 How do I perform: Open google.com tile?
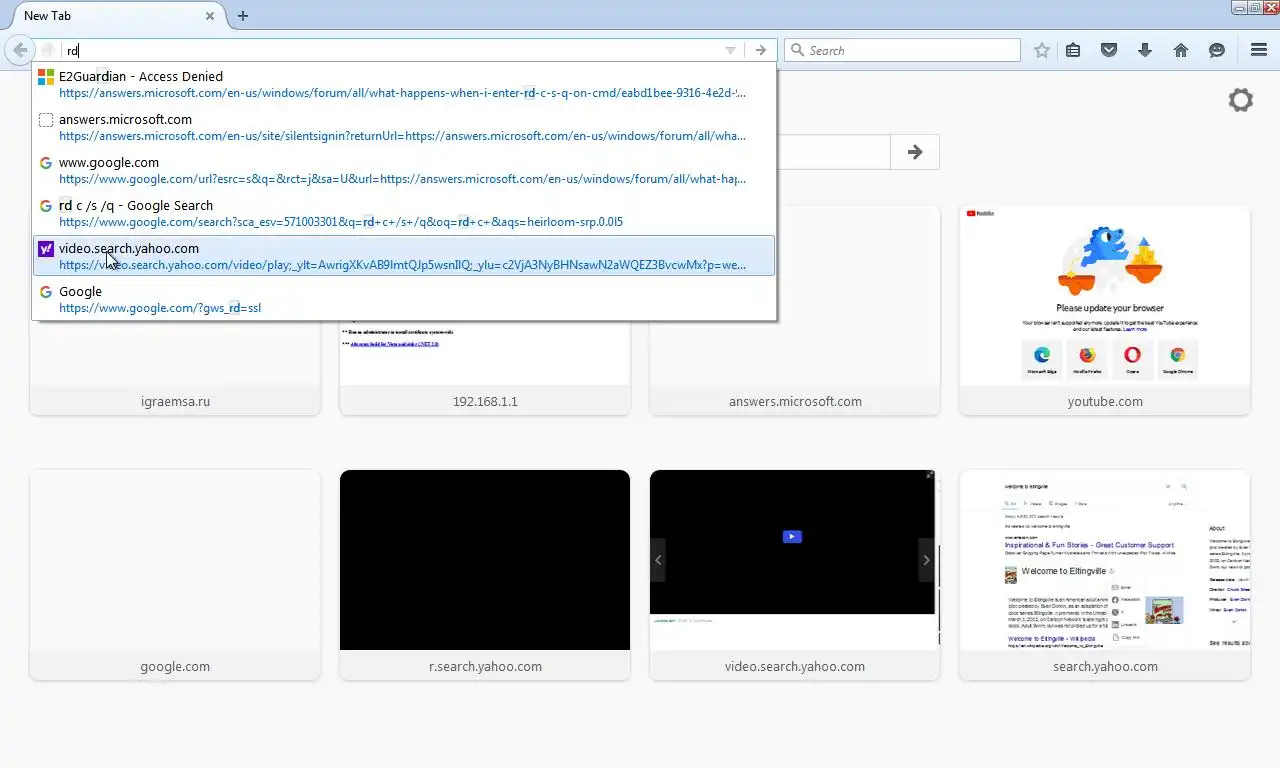tap(175, 575)
